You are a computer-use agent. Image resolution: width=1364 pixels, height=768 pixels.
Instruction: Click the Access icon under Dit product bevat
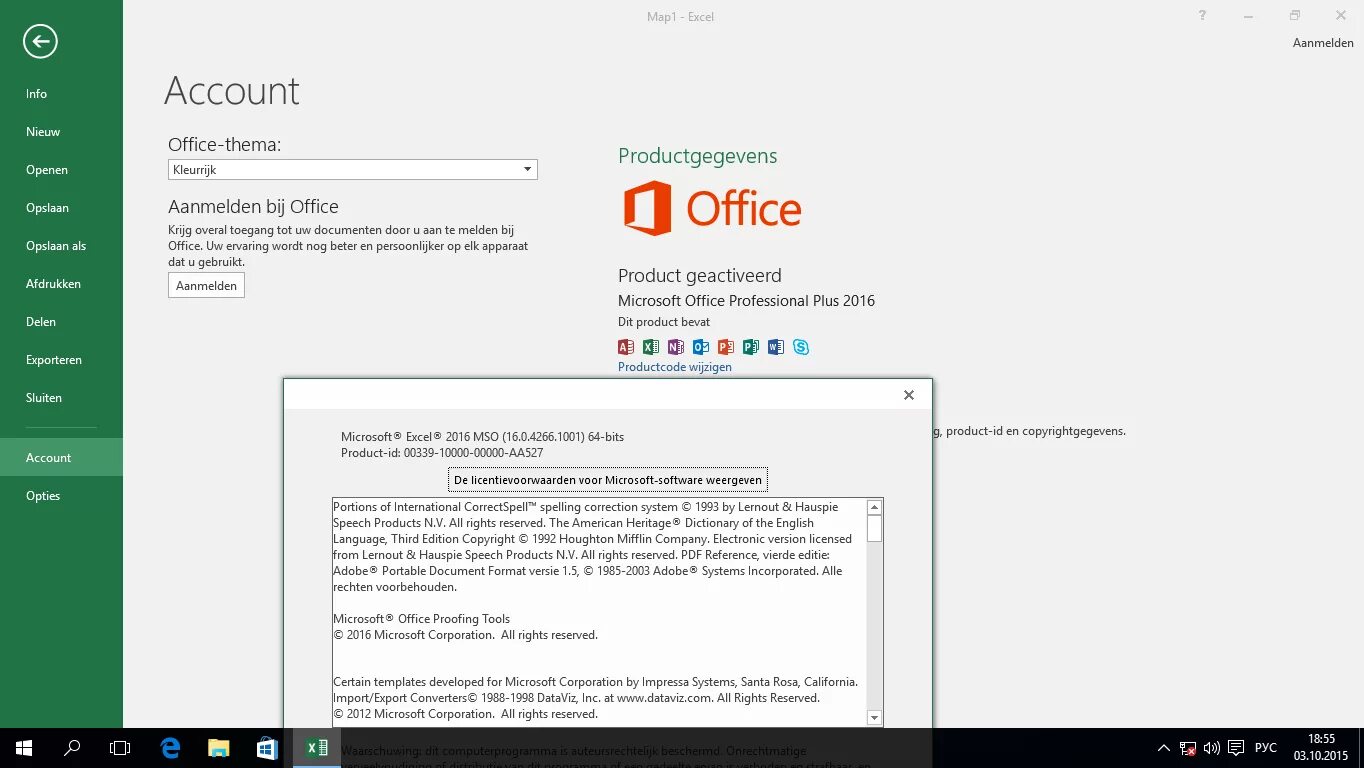pos(626,347)
